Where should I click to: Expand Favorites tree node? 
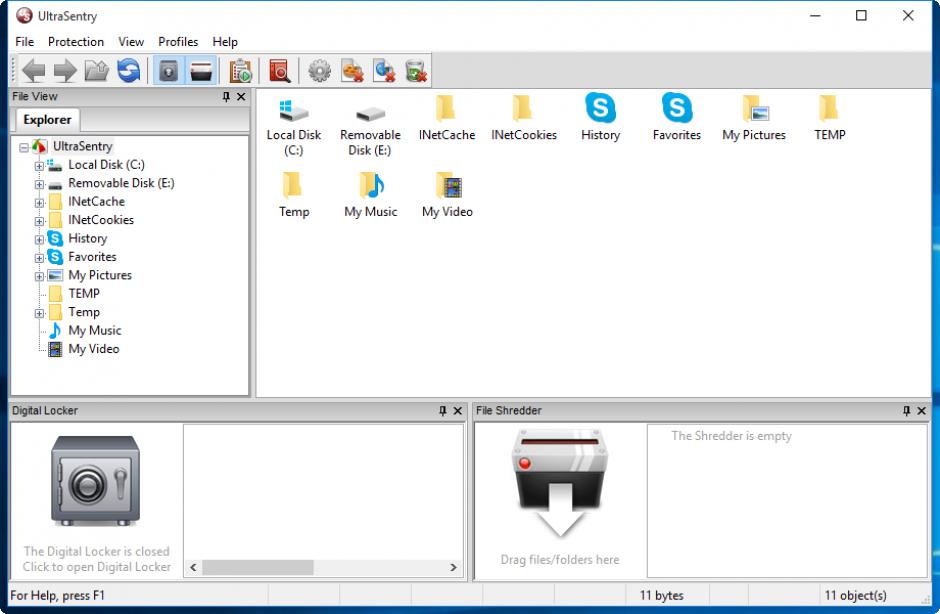(39, 258)
